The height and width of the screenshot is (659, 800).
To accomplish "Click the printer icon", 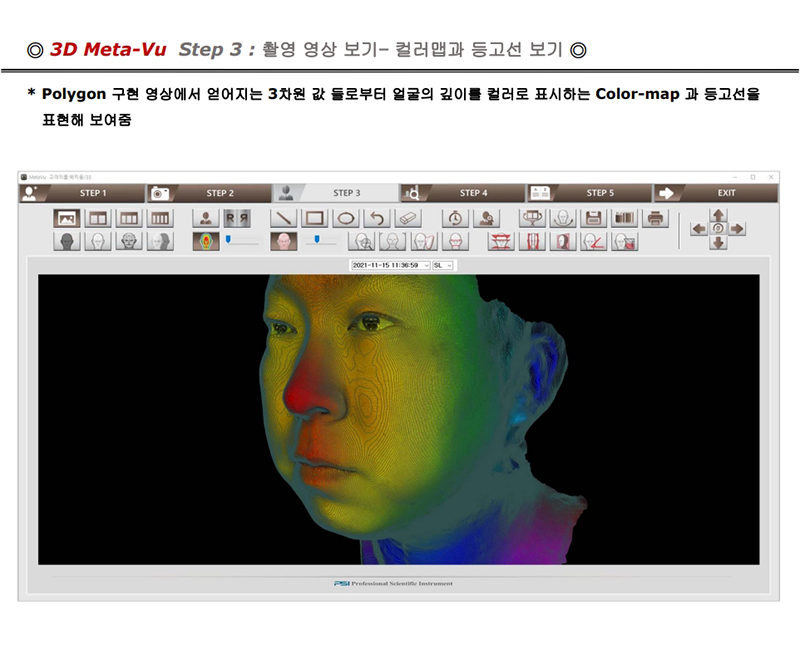I will (x=655, y=218).
